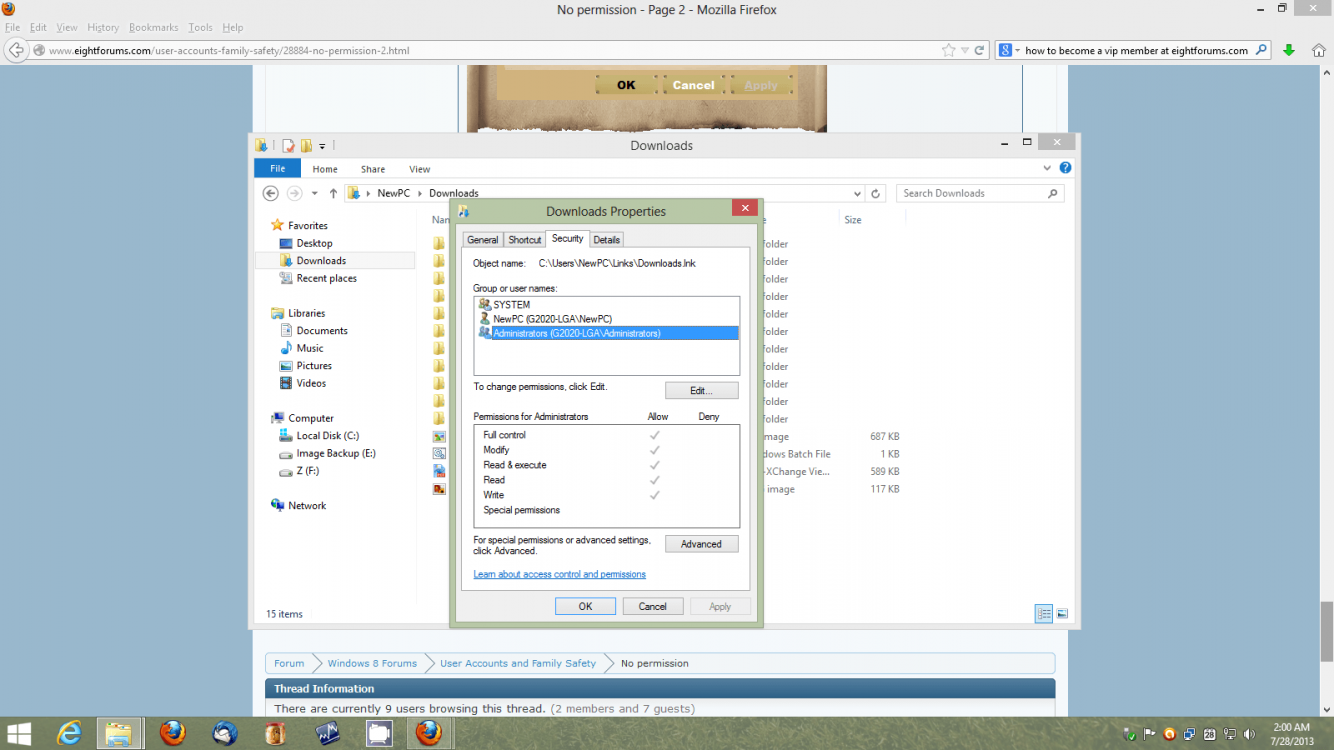
Task: Click the Edit... permissions button
Action: pyautogui.click(x=702, y=390)
